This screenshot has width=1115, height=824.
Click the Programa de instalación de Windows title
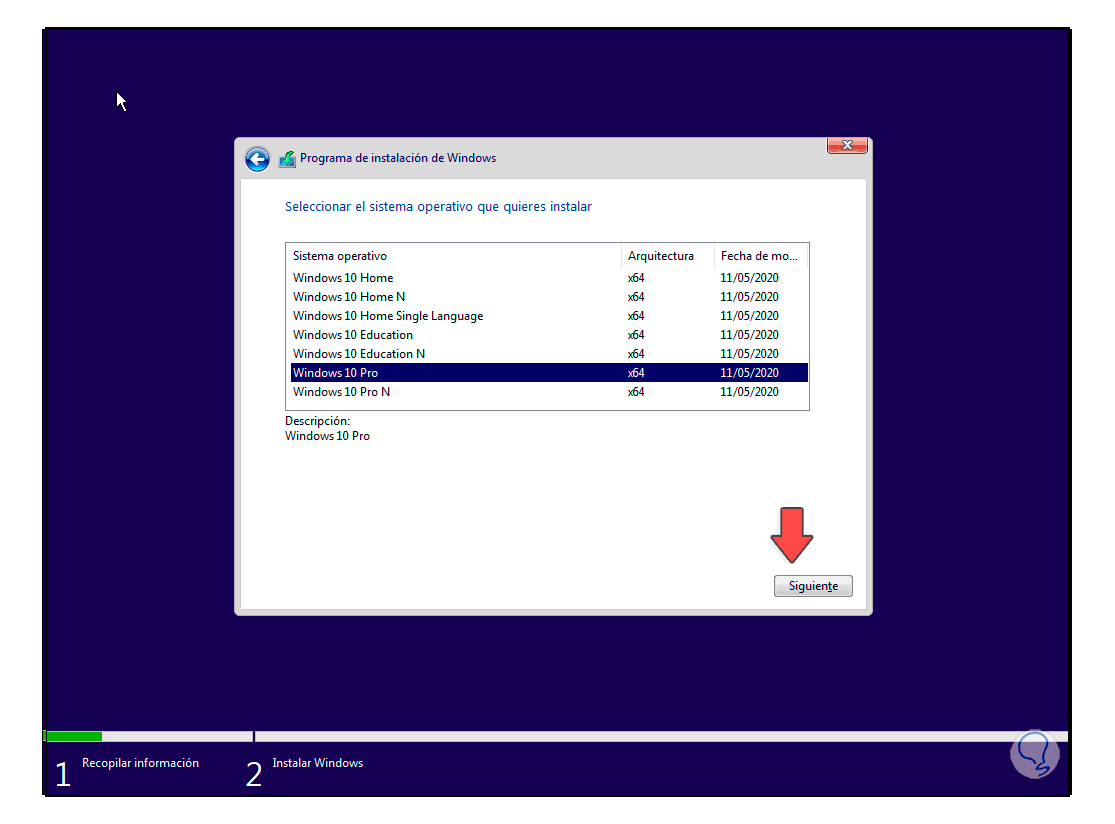pyautogui.click(x=398, y=158)
